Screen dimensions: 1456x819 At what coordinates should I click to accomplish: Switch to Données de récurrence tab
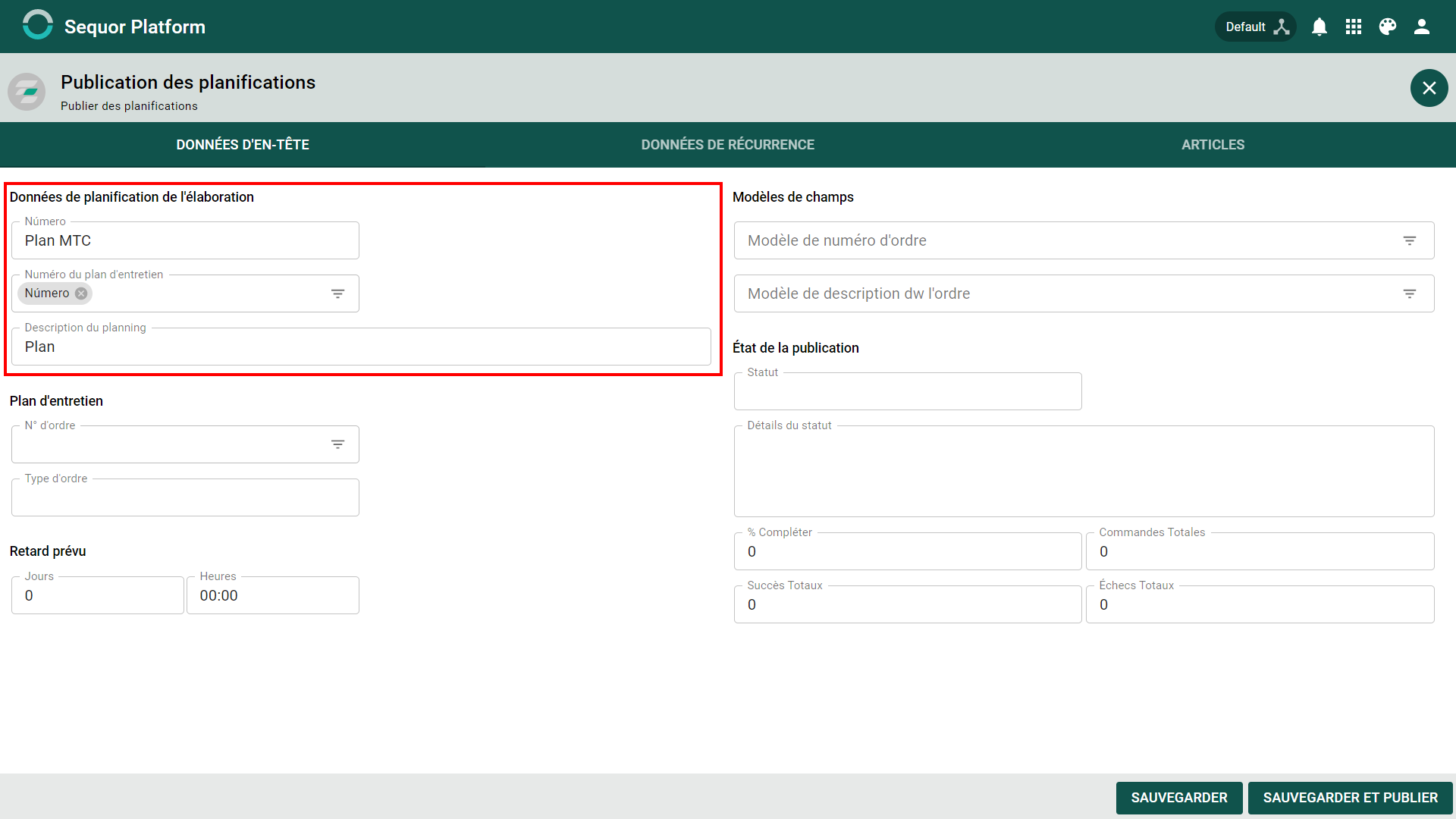click(728, 145)
